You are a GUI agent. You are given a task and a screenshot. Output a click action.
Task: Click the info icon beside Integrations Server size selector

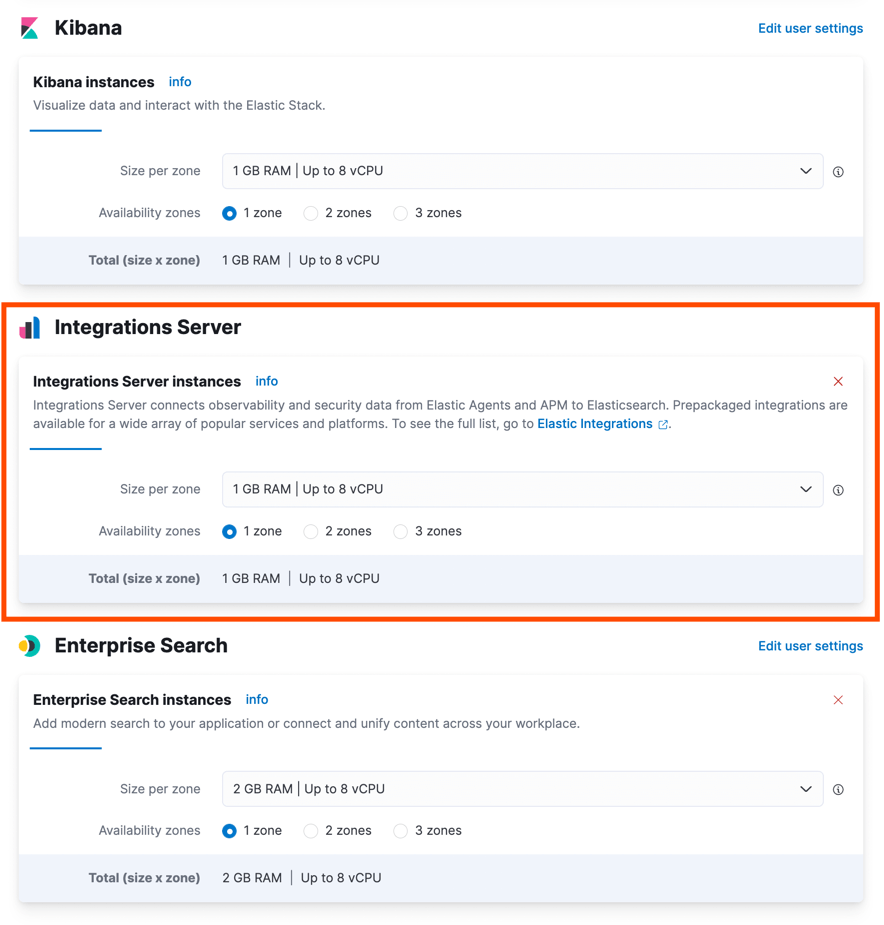[838, 490]
